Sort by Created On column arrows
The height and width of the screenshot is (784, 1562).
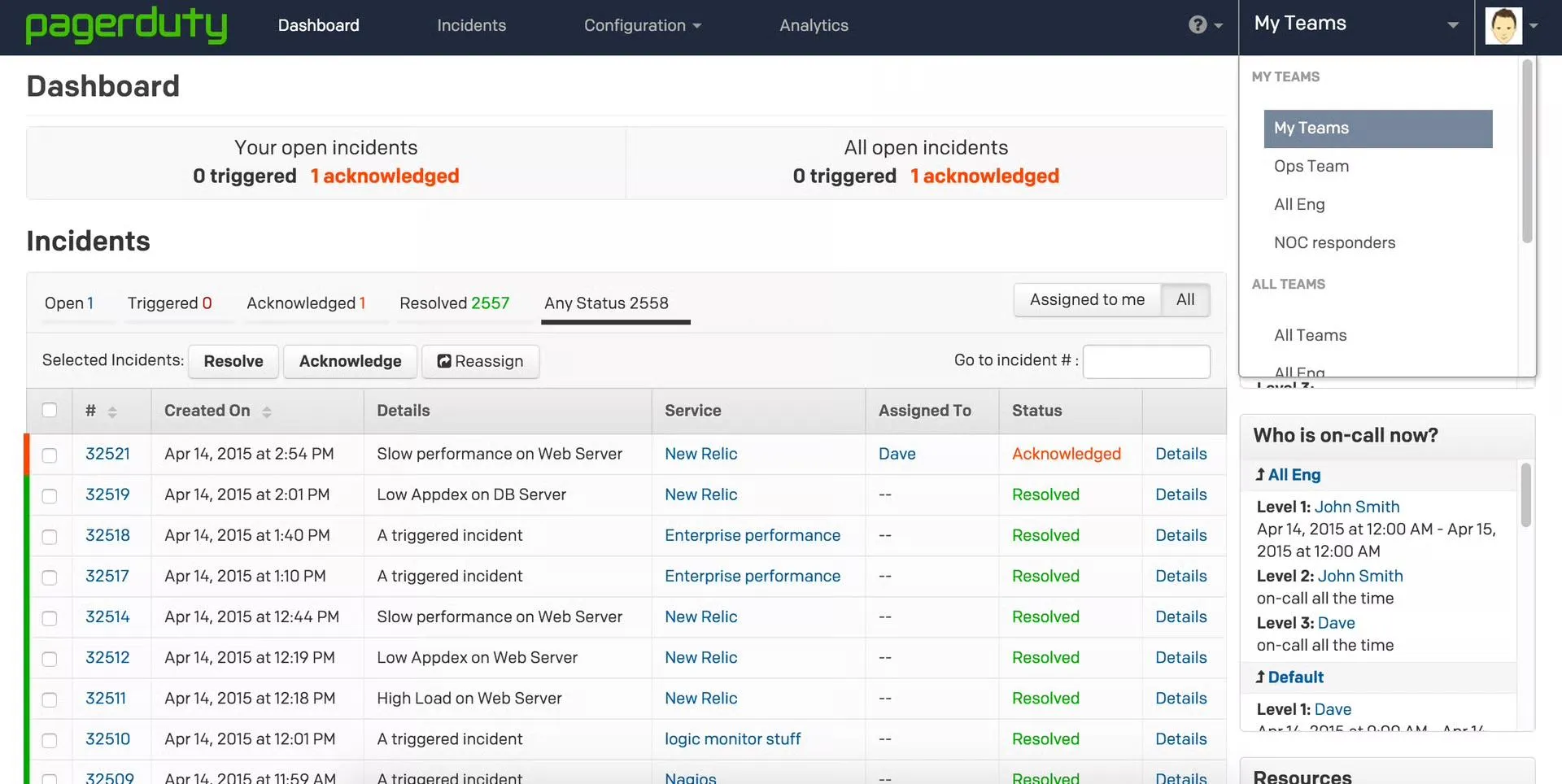pyautogui.click(x=267, y=412)
